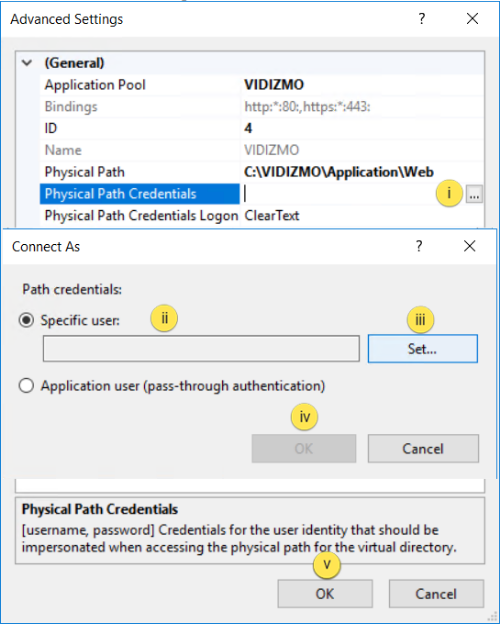Click the Set... button
500x624 pixels.
click(x=422, y=349)
